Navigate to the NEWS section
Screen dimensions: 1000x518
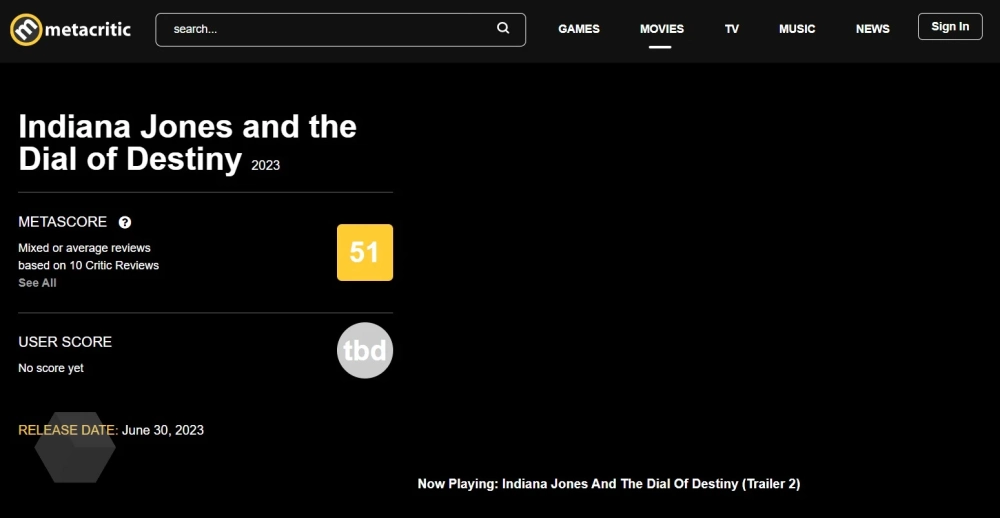click(x=872, y=29)
